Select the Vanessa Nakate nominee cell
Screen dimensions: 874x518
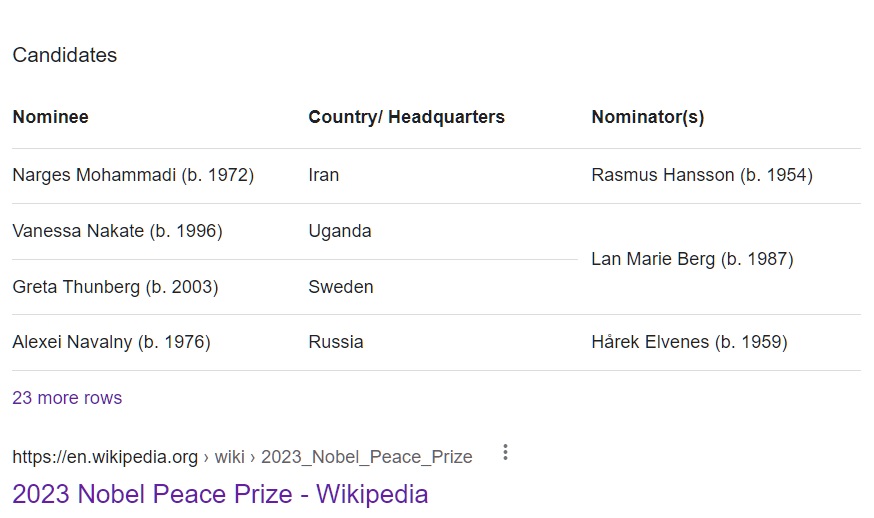[x=117, y=231]
